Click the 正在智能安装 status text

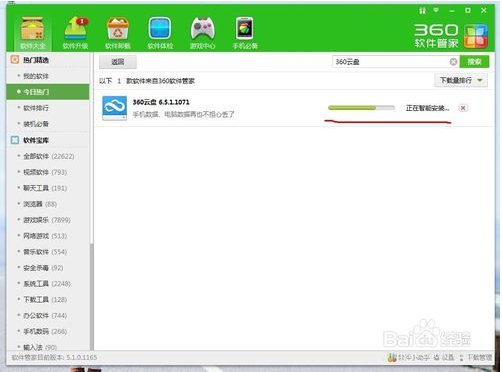(427, 108)
